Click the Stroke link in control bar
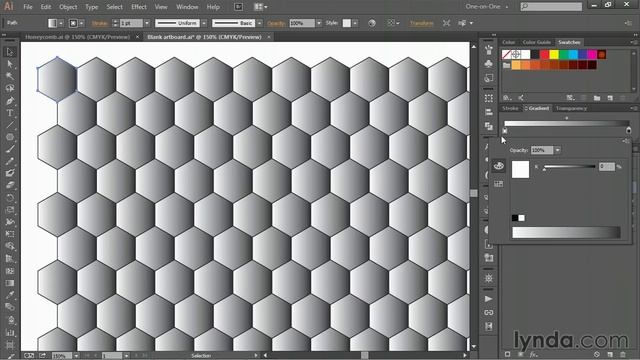This screenshot has height=360, width=640. point(99,23)
